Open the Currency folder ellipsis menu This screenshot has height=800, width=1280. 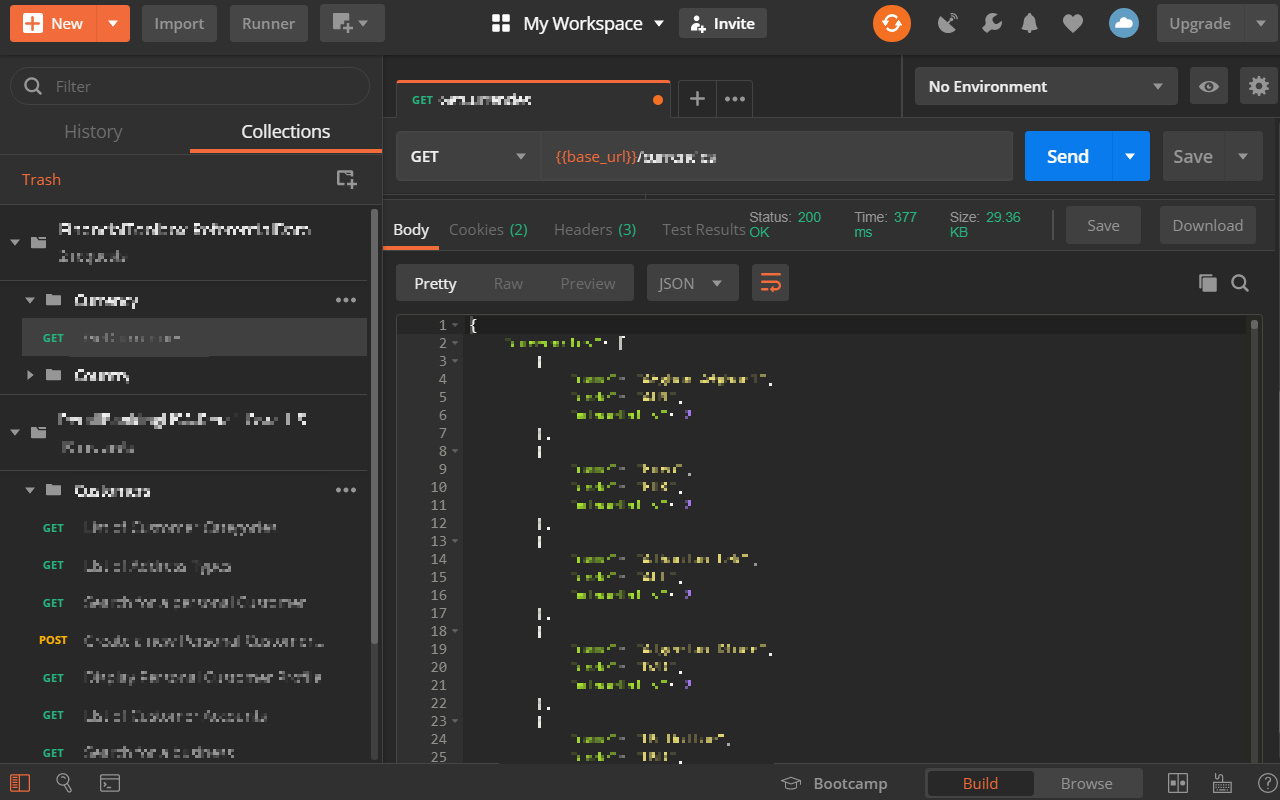pyautogui.click(x=346, y=300)
